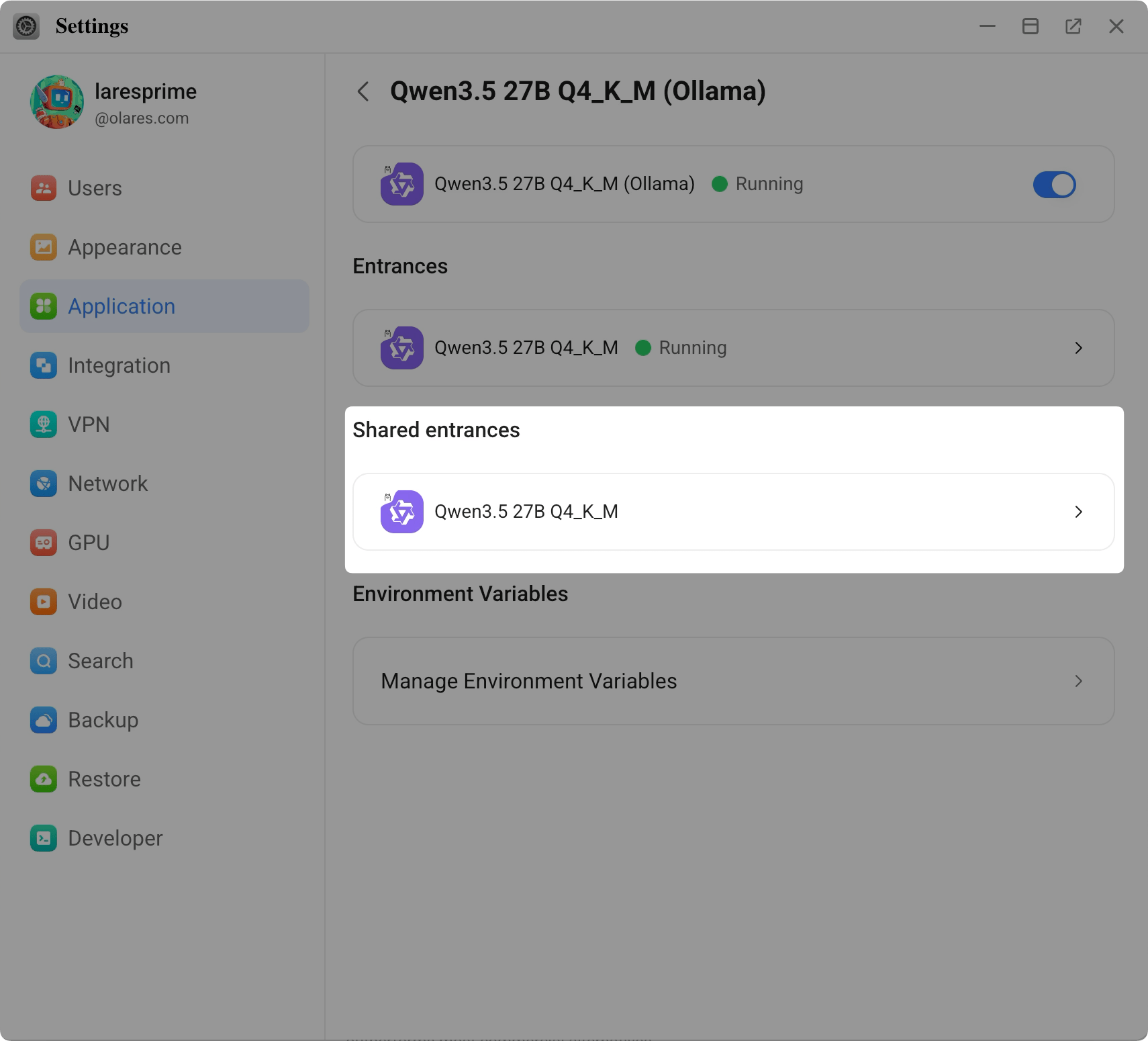
Task: Disable the Qwen3.5 Ollama app toggle
Action: pos(1054,185)
